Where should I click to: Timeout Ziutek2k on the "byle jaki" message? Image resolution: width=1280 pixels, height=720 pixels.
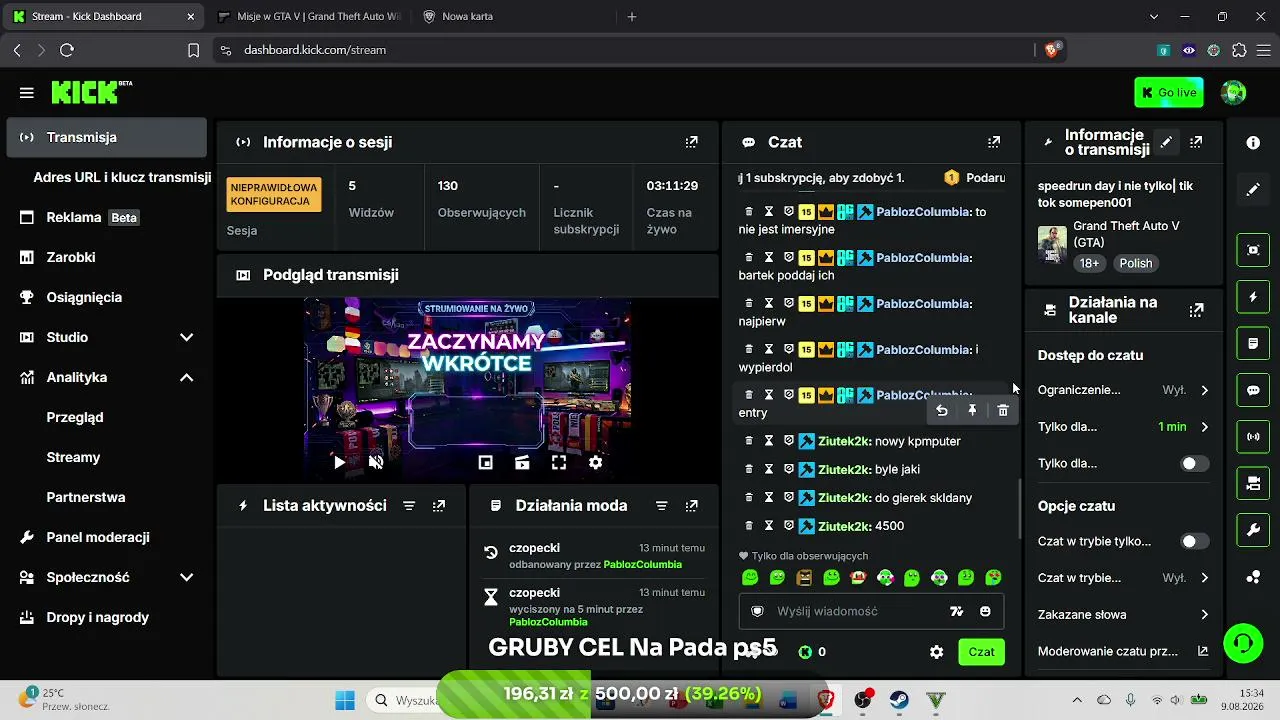point(769,469)
